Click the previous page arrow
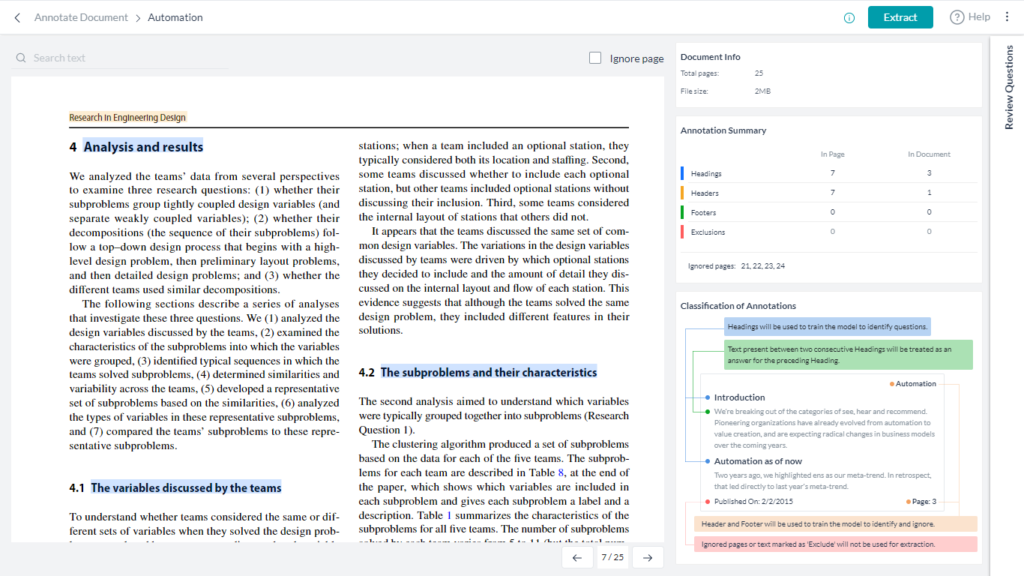Image resolution: width=1024 pixels, height=576 pixels. (577, 557)
